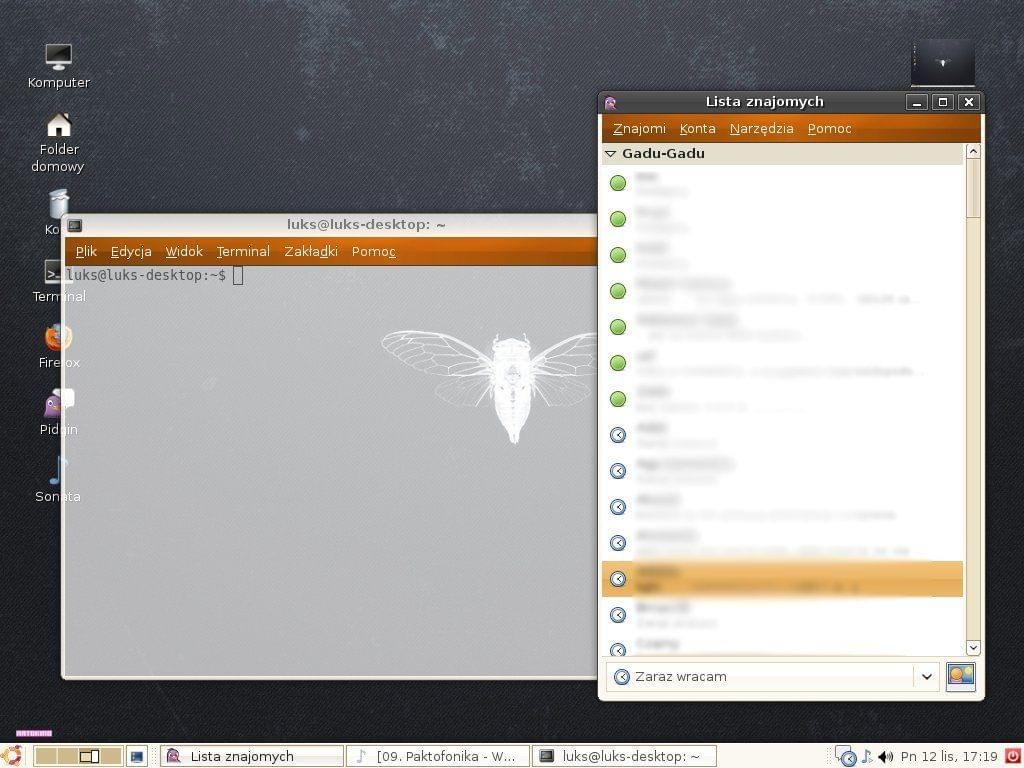This screenshot has width=1024, height=768.
Task: Open the Zakładki menu in terminal
Action: 310,251
